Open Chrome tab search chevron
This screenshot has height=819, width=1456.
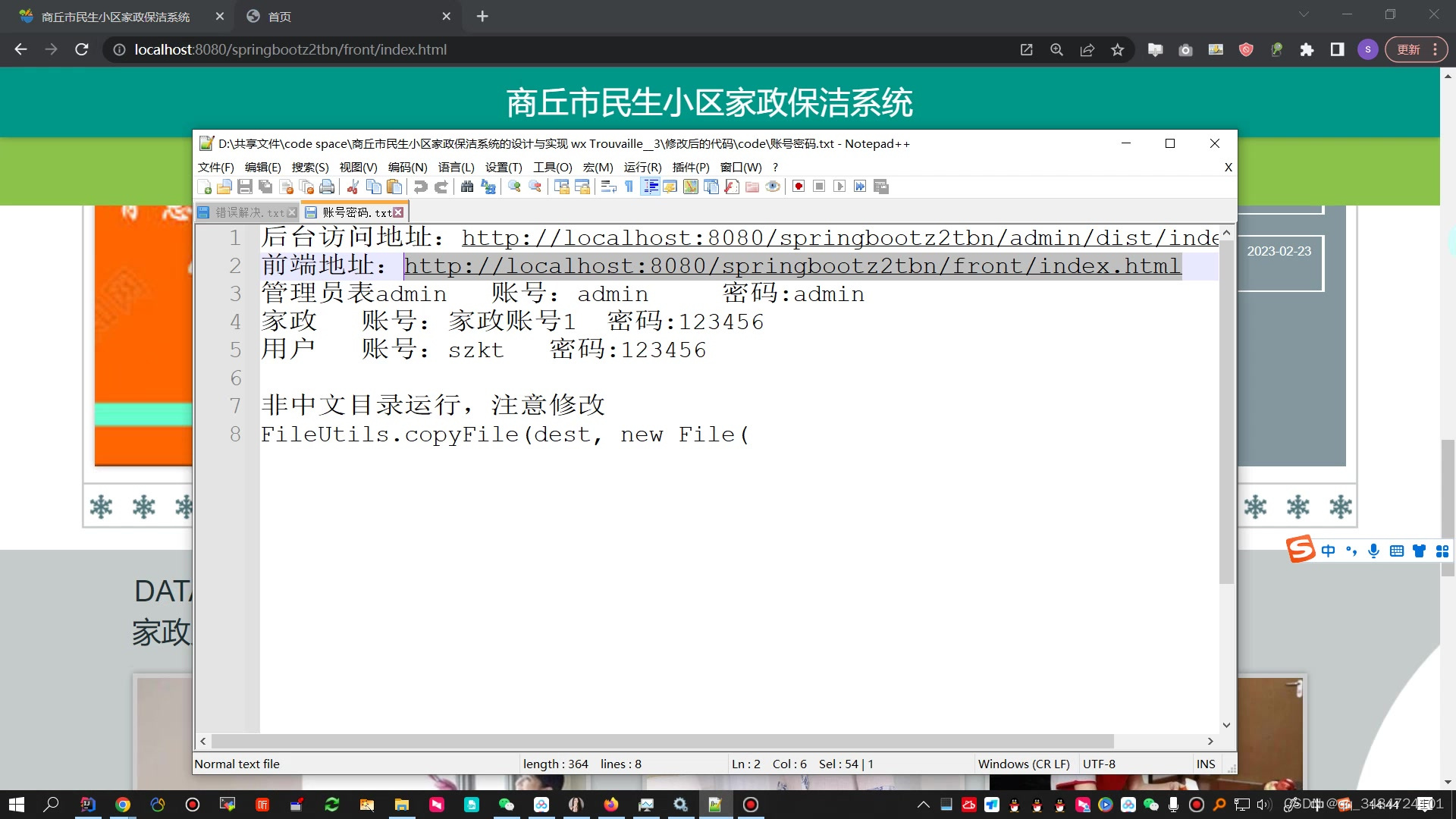[x=1304, y=14]
